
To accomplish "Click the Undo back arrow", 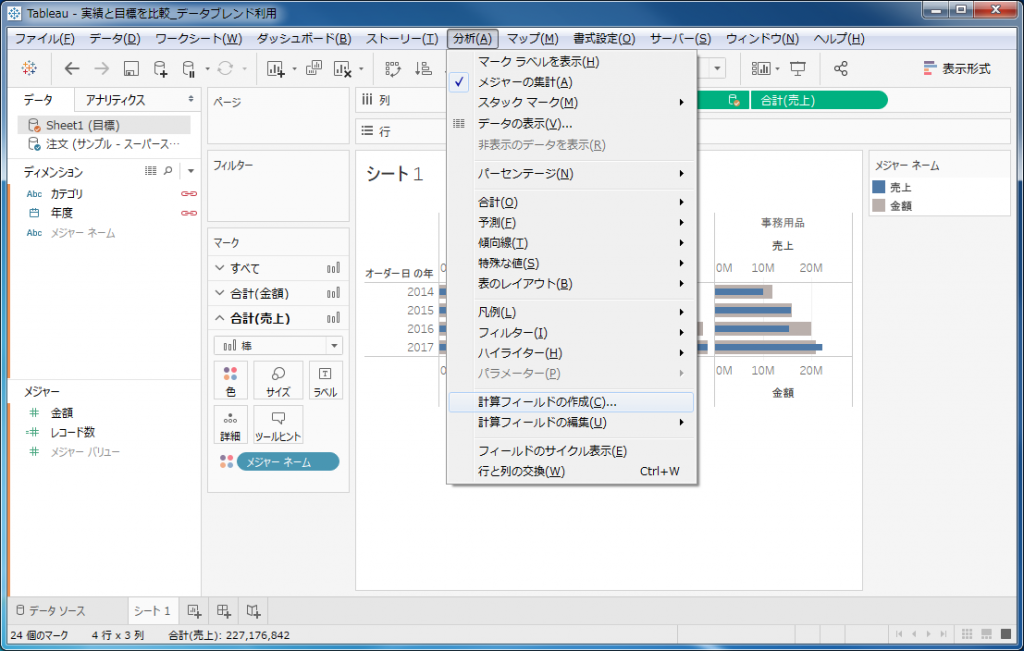I will [x=72, y=69].
